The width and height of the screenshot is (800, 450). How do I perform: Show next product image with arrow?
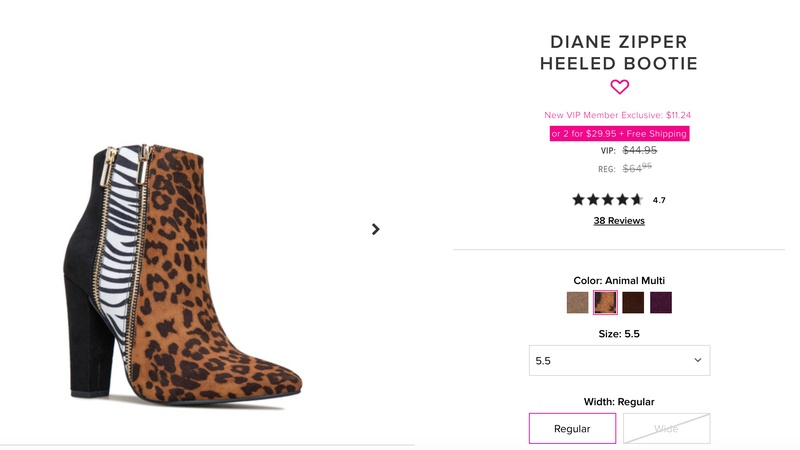click(376, 230)
